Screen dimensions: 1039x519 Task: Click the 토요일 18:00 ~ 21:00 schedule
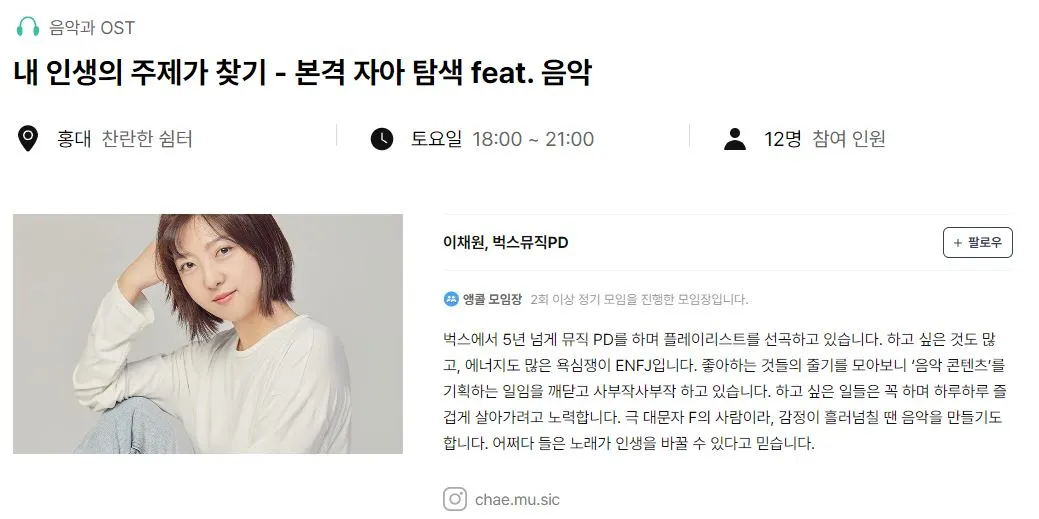point(502,139)
